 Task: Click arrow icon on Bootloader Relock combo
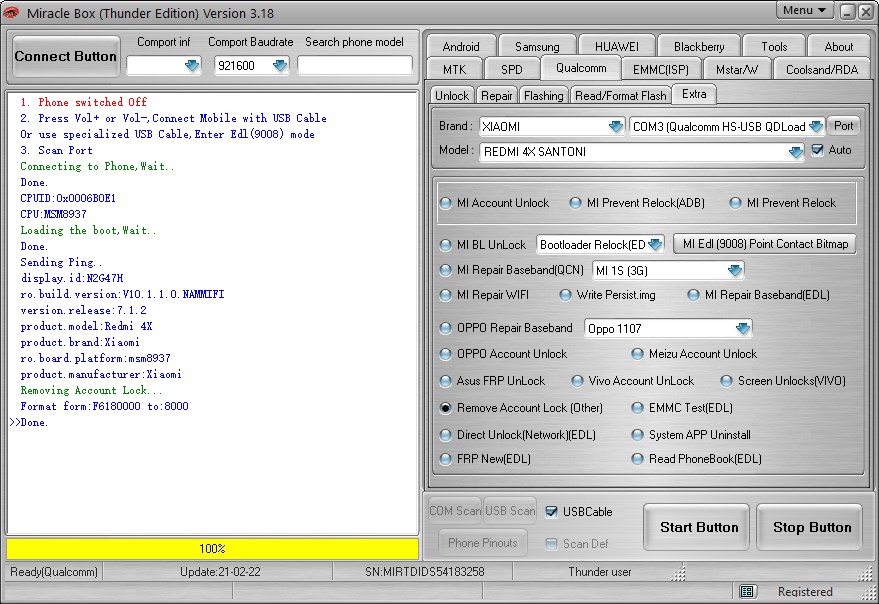[x=654, y=245]
